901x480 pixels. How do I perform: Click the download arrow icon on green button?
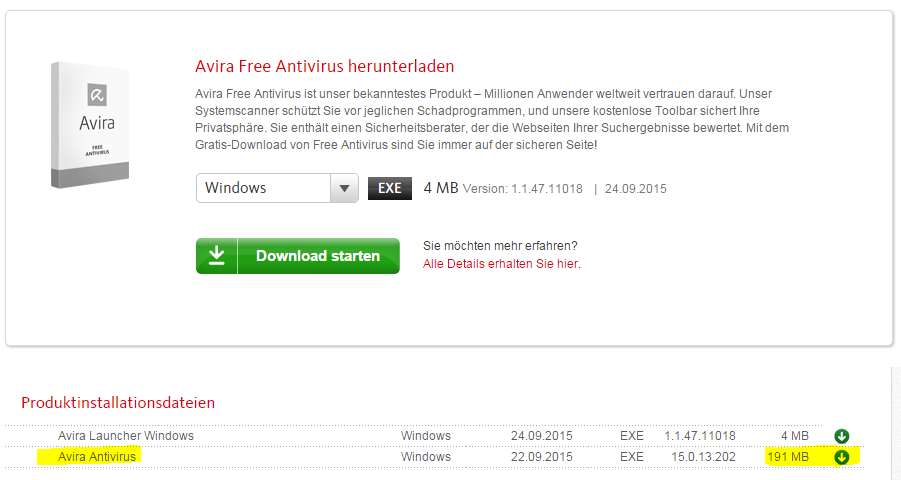pyautogui.click(x=217, y=256)
